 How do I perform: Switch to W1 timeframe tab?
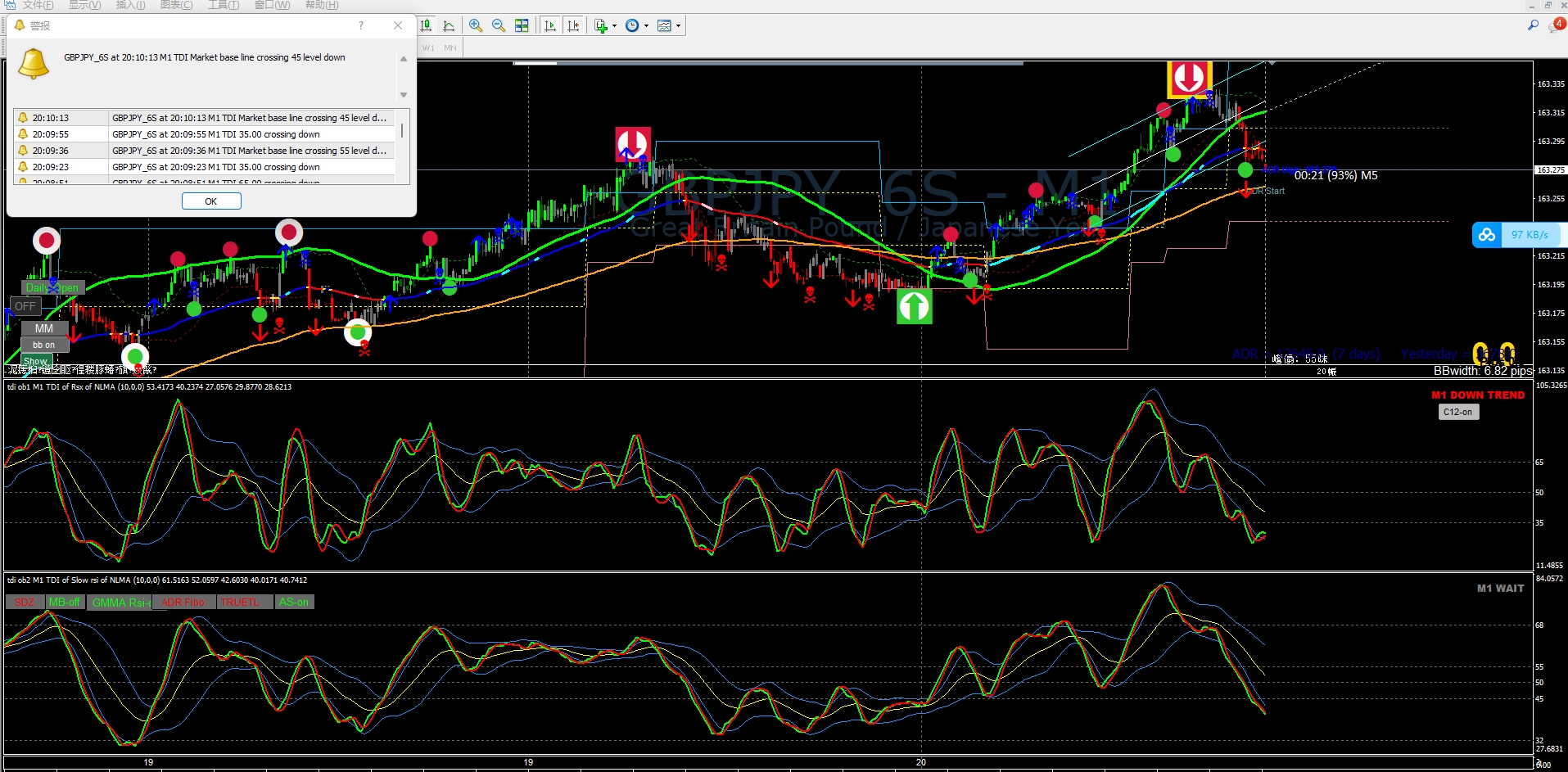[x=429, y=48]
